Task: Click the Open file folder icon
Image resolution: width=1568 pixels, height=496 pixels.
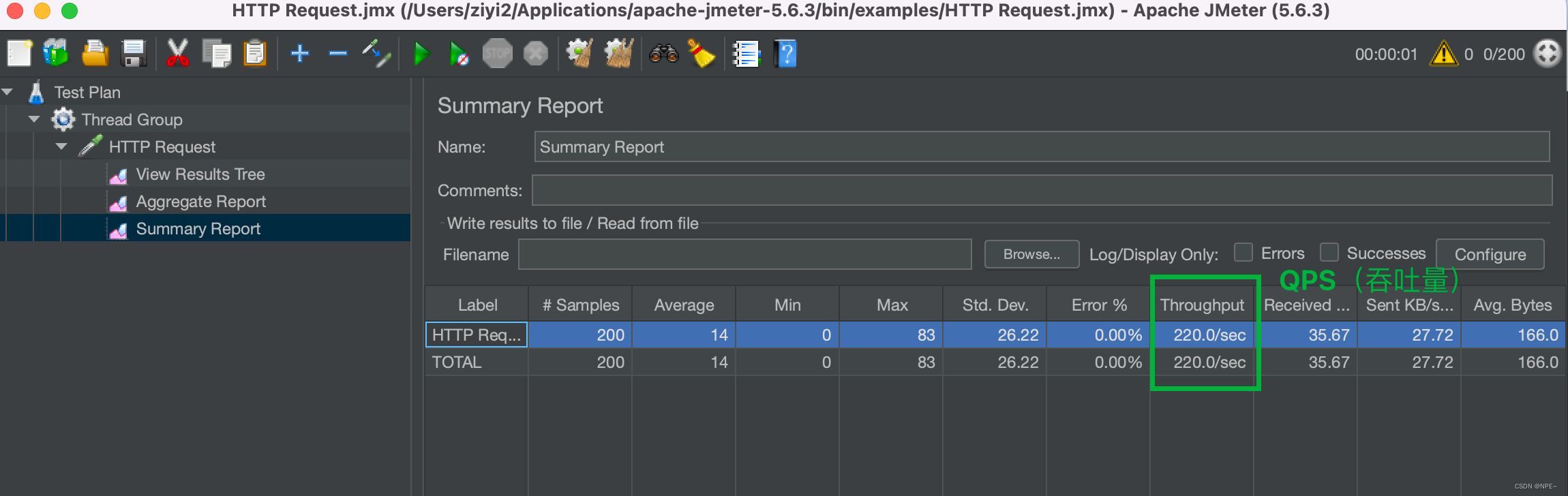Action: (x=95, y=53)
